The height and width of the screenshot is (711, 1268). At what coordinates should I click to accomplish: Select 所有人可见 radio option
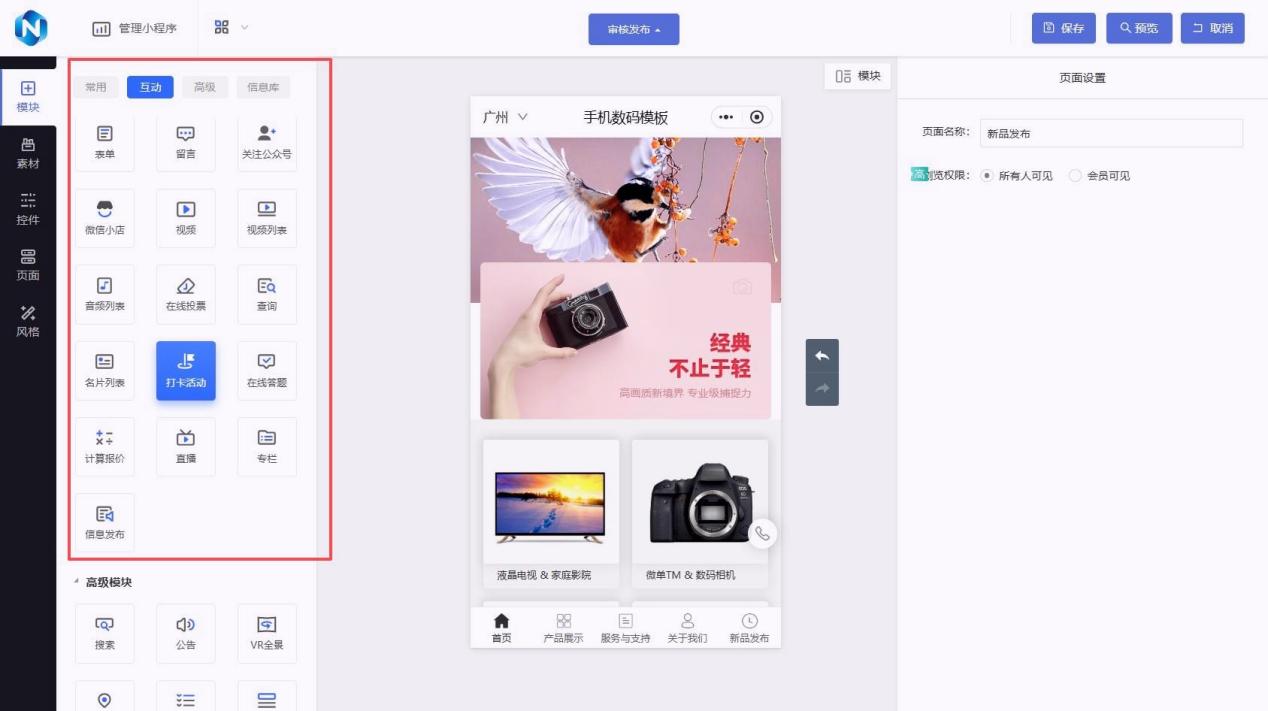coord(987,176)
